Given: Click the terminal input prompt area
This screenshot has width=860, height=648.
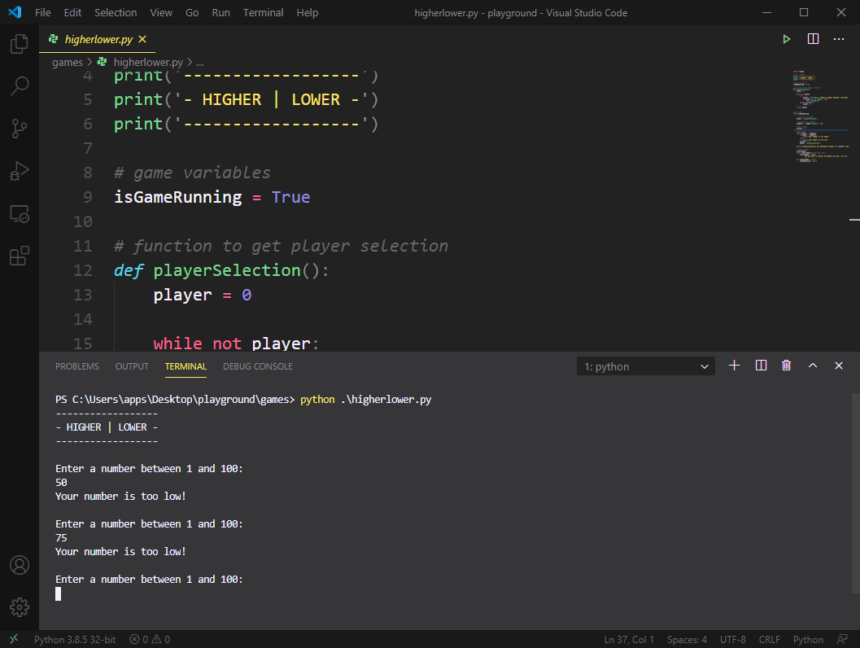Looking at the screenshot, I should [x=150, y=593].
